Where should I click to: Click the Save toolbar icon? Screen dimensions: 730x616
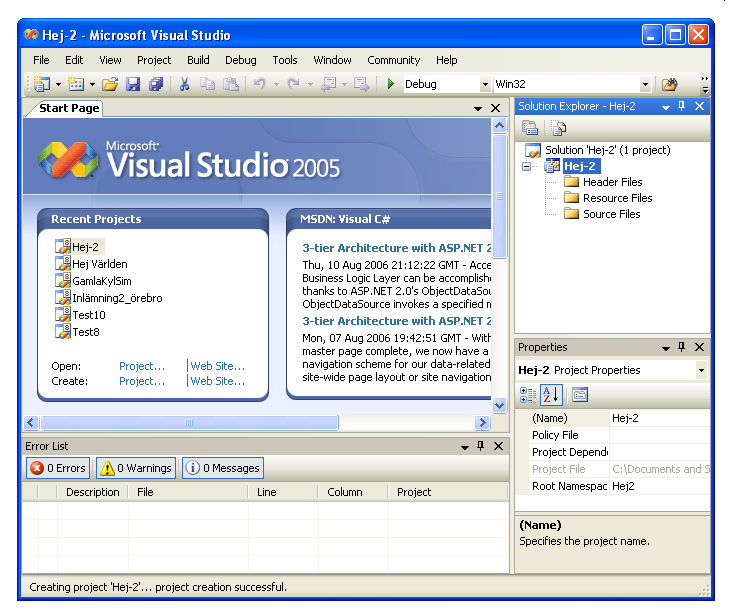pos(133,84)
